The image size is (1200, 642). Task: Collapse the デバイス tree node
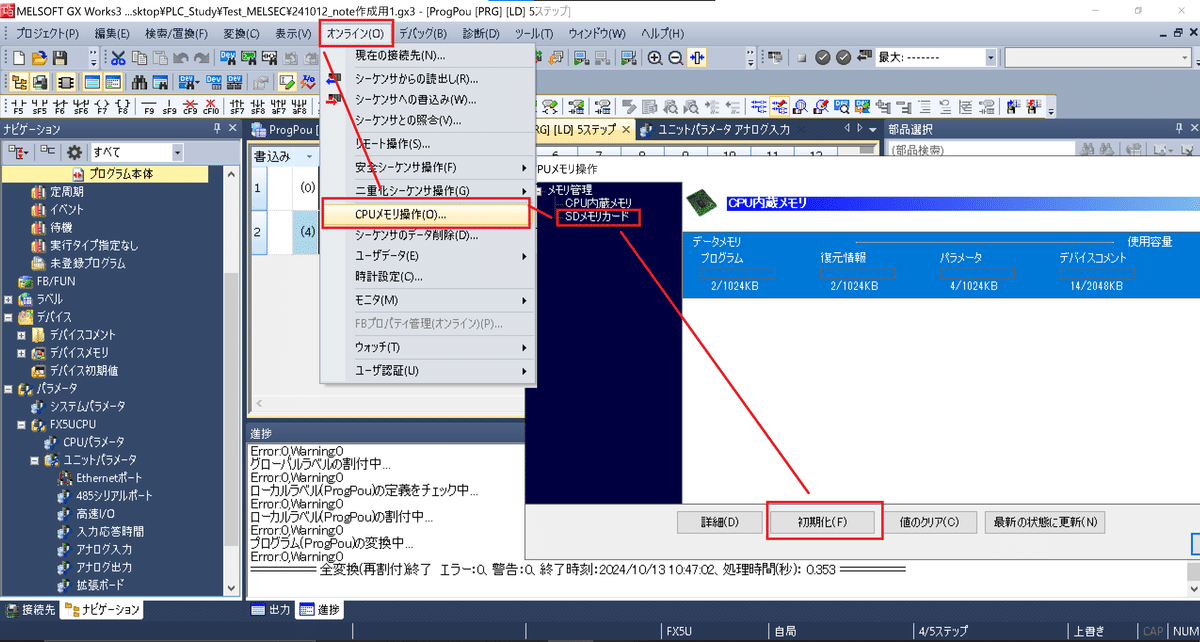(8, 317)
